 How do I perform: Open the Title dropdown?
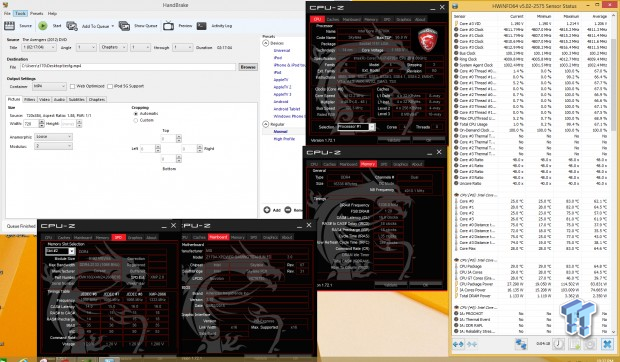[39, 47]
